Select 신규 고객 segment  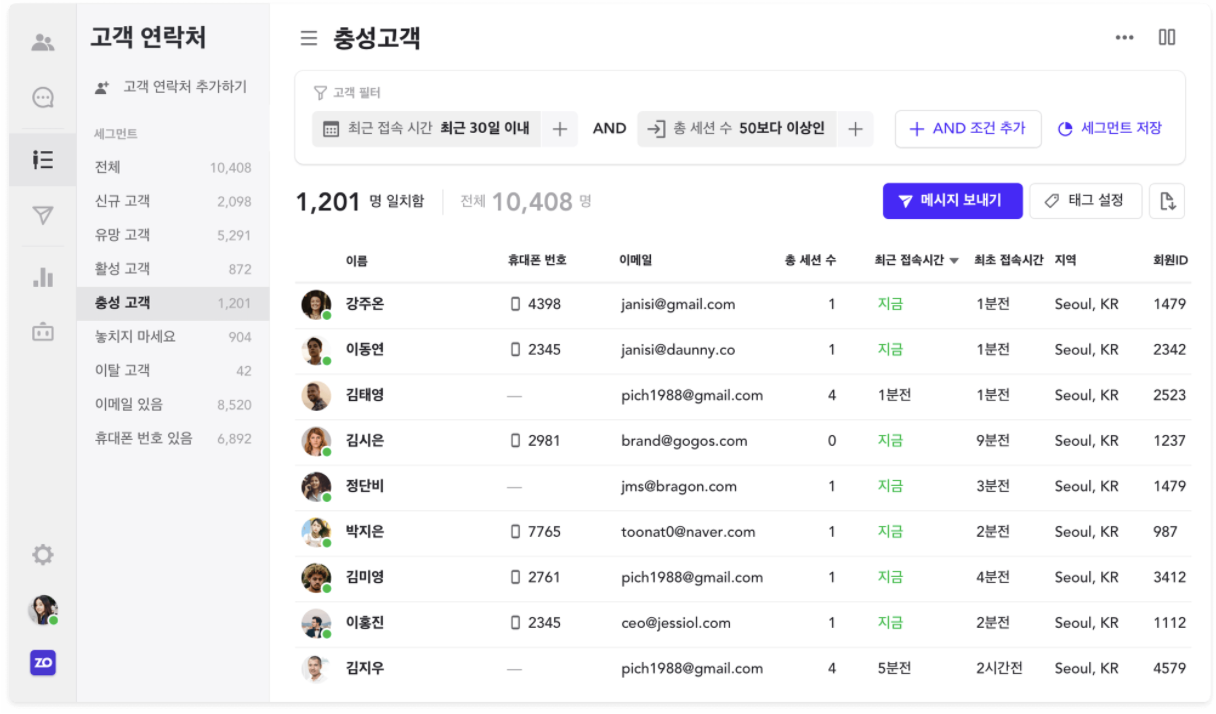pyautogui.click(x=122, y=201)
